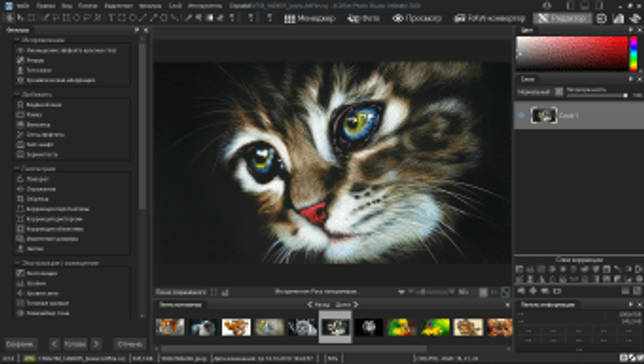Click the histogram icon near Редактор tab
Screen dimensions: 644x364
619,18
